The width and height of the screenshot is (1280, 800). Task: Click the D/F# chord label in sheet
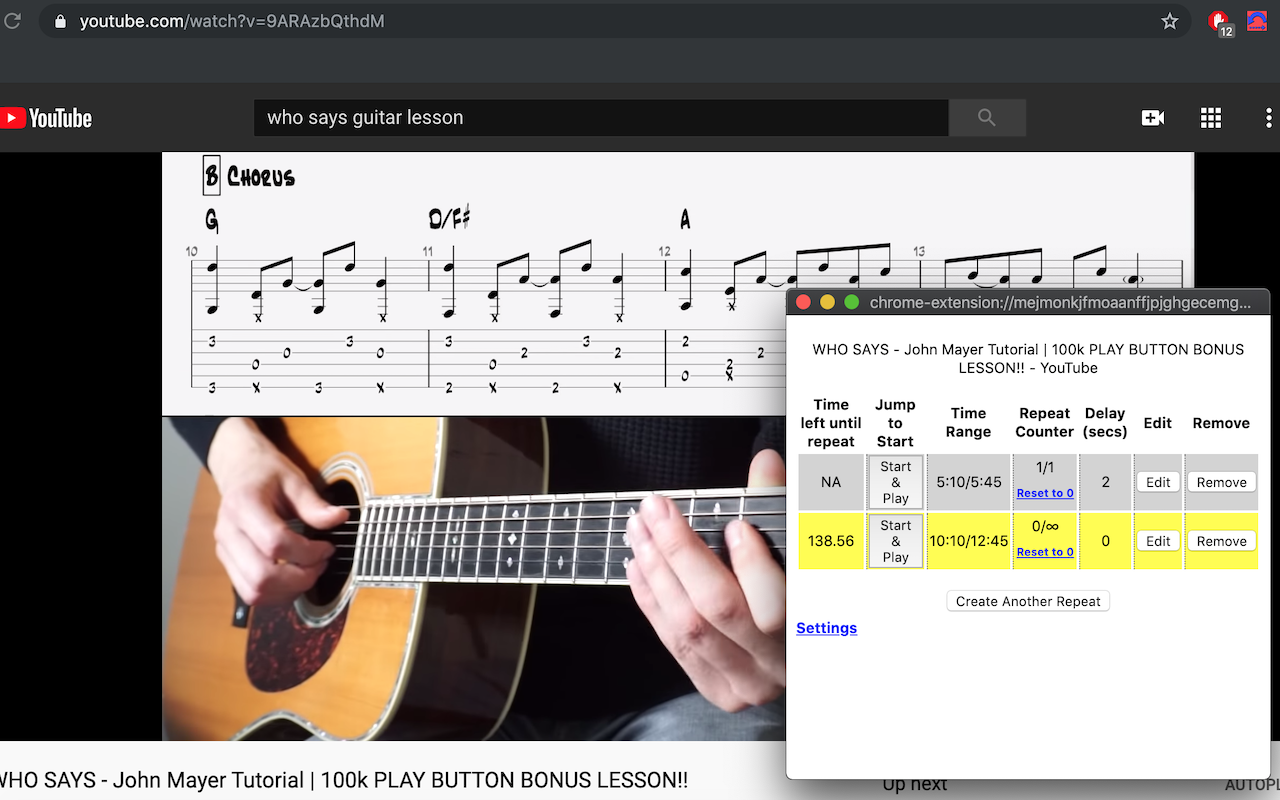(x=449, y=218)
